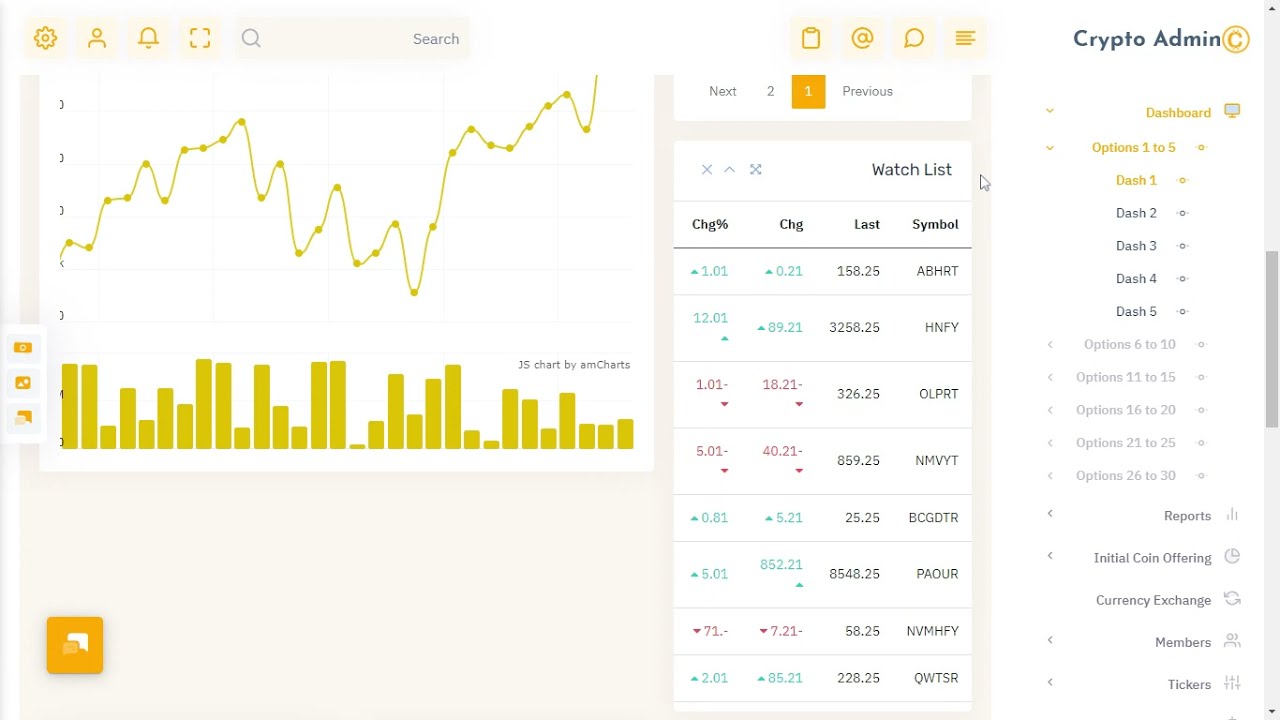Go to pagination page 2
This screenshot has width=1280, height=720.
tap(770, 91)
